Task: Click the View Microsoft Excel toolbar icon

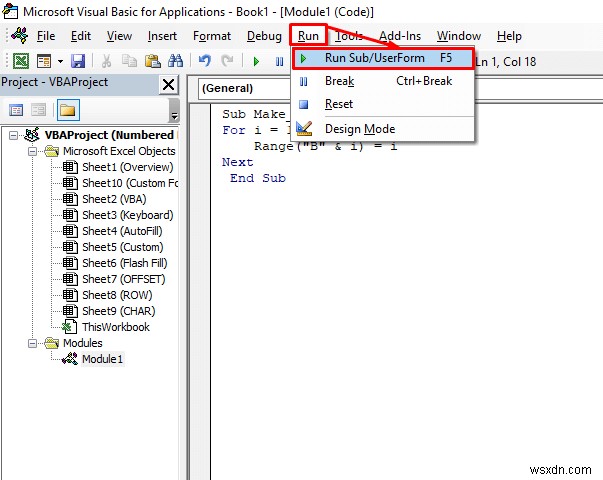Action: point(21,61)
